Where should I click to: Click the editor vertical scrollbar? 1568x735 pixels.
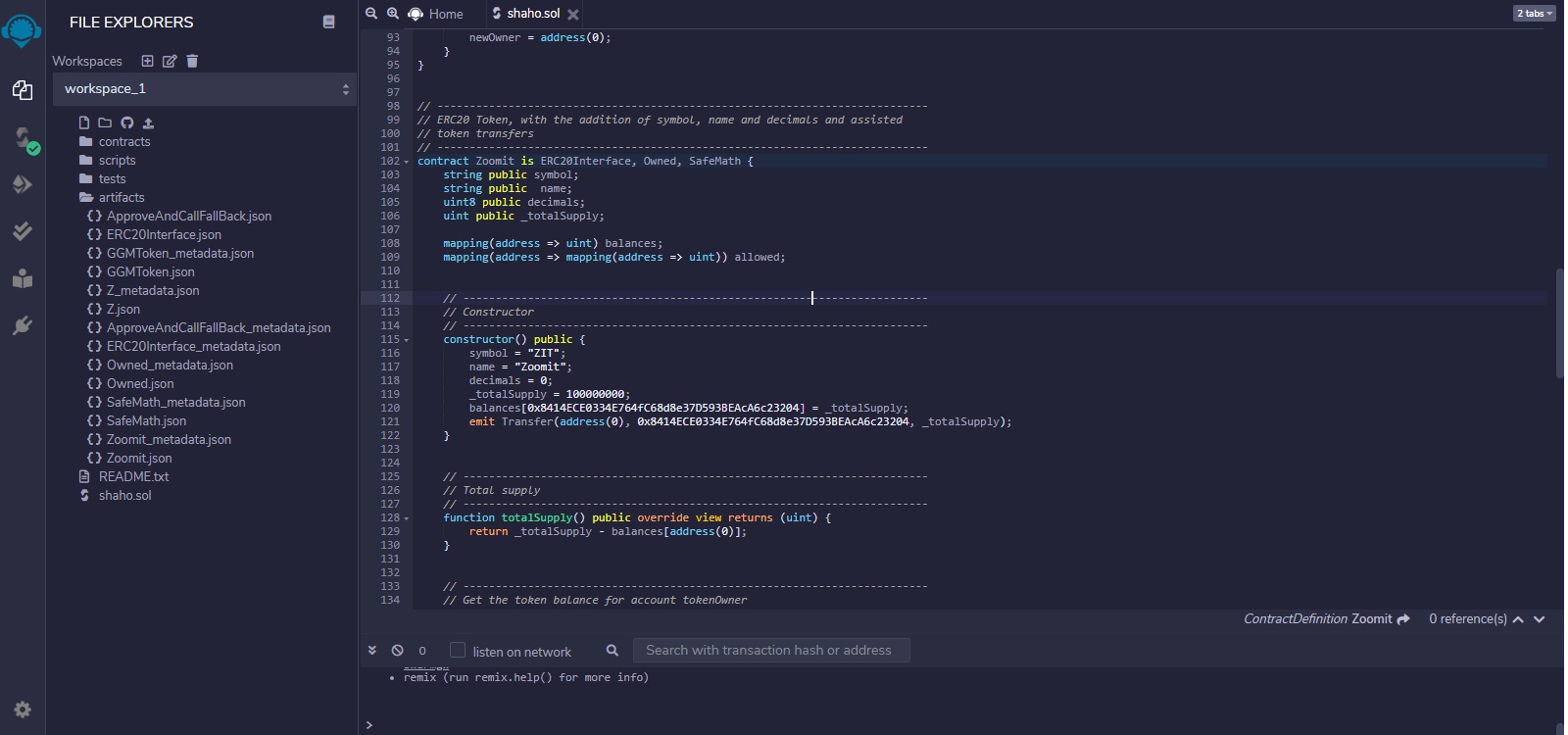point(1558,323)
